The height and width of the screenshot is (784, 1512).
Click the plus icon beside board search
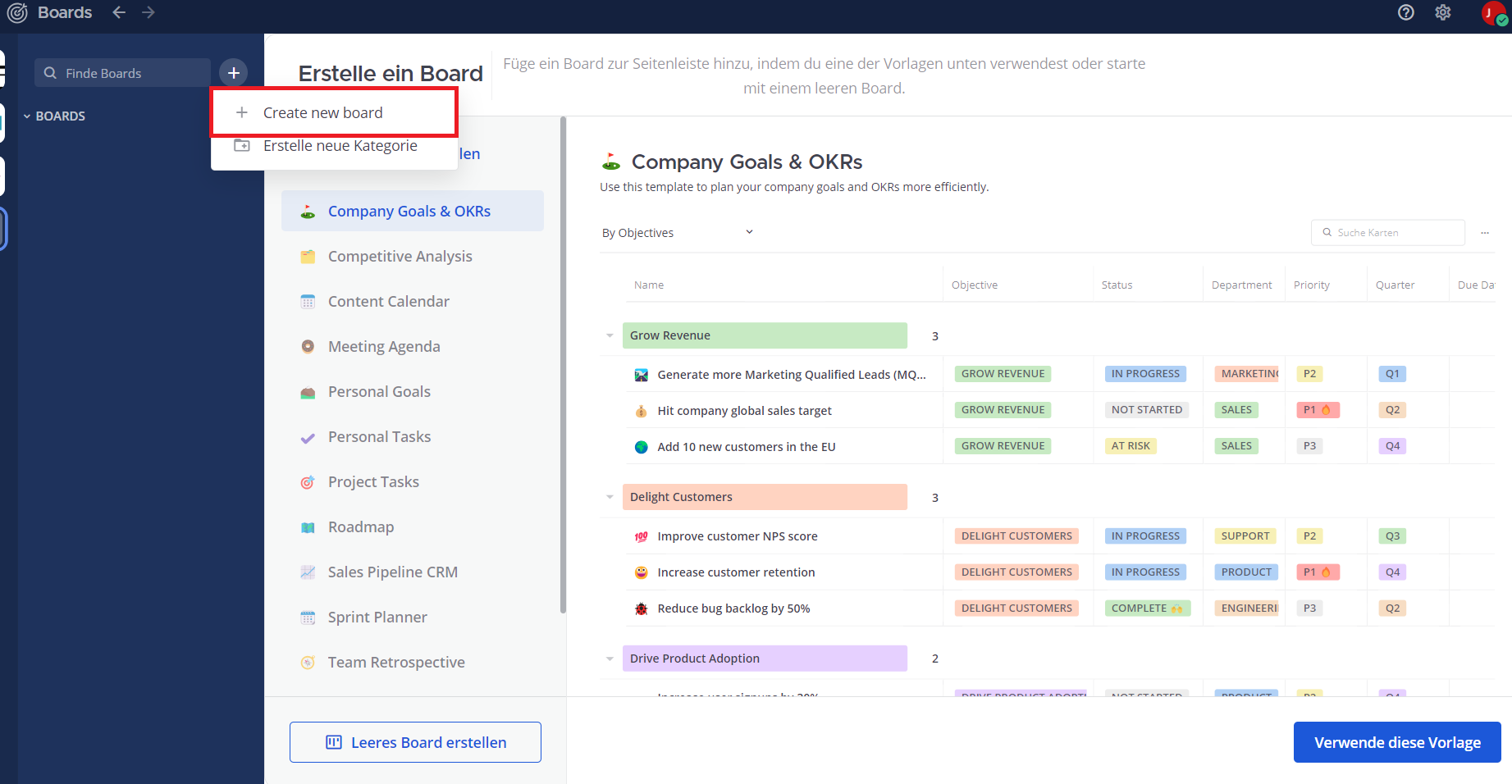234,73
